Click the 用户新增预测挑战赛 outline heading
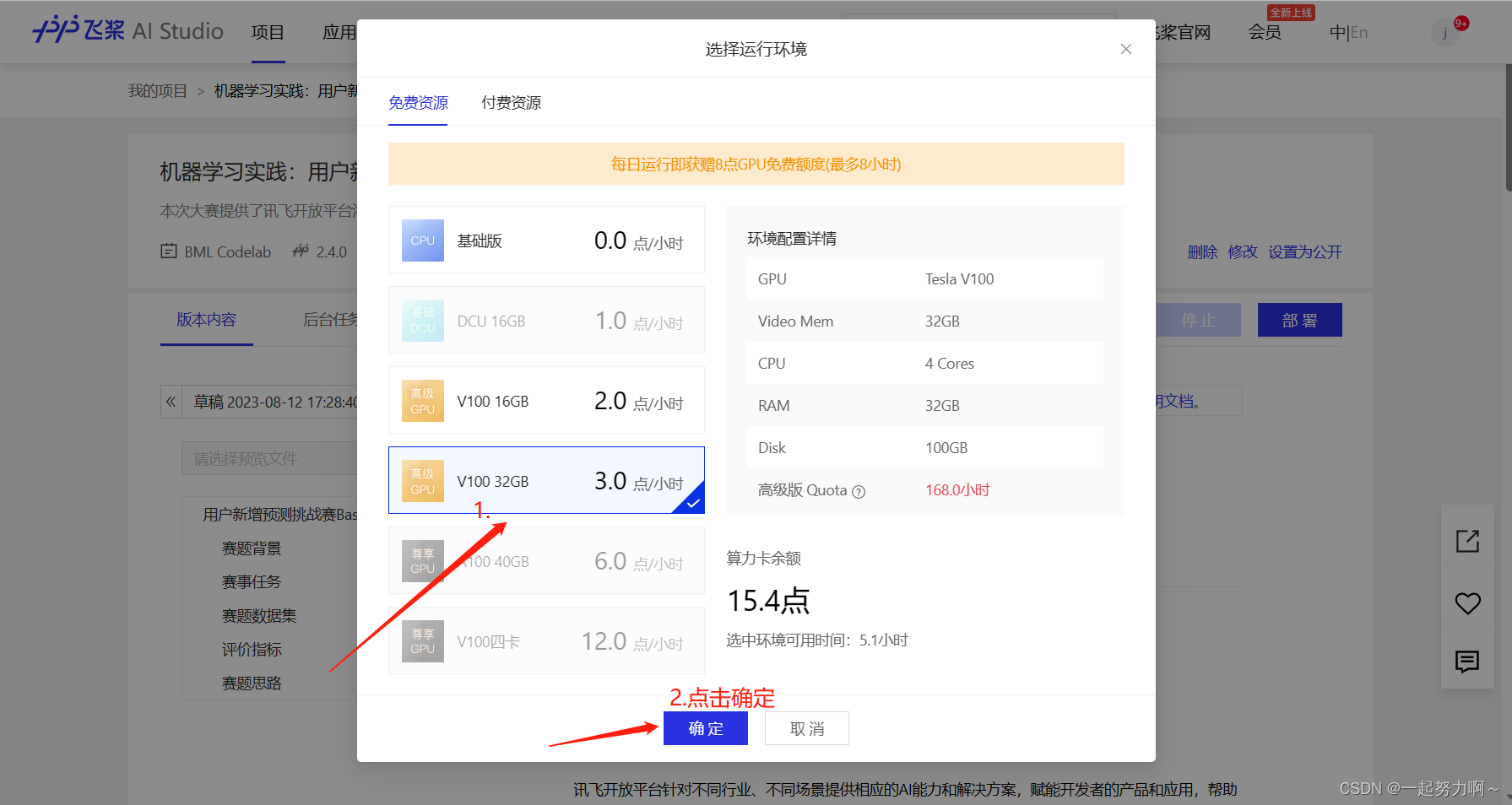 [x=279, y=515]
